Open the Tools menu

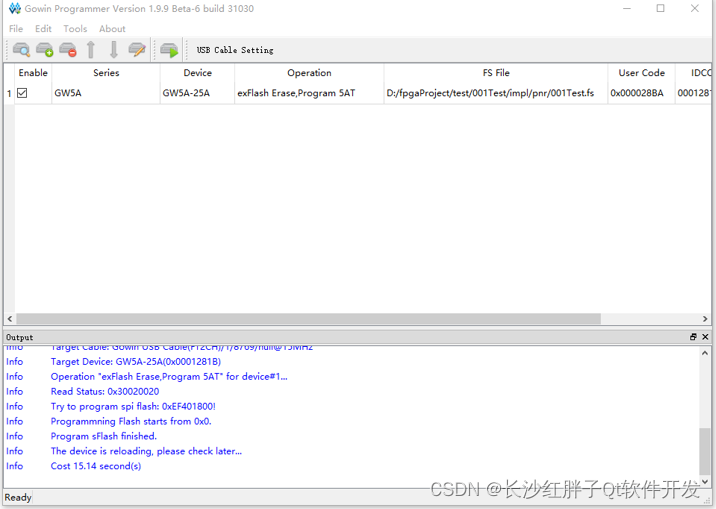pos(75,29)
